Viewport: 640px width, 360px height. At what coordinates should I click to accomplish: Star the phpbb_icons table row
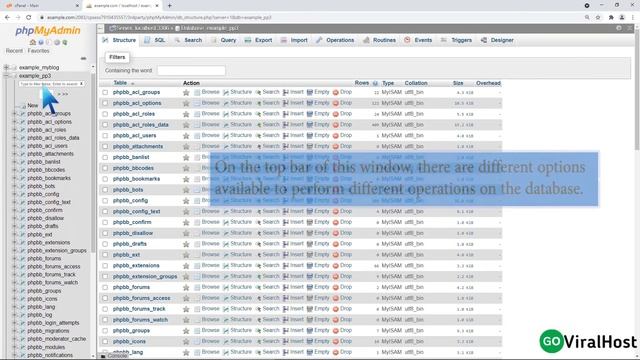click(186, 342)
